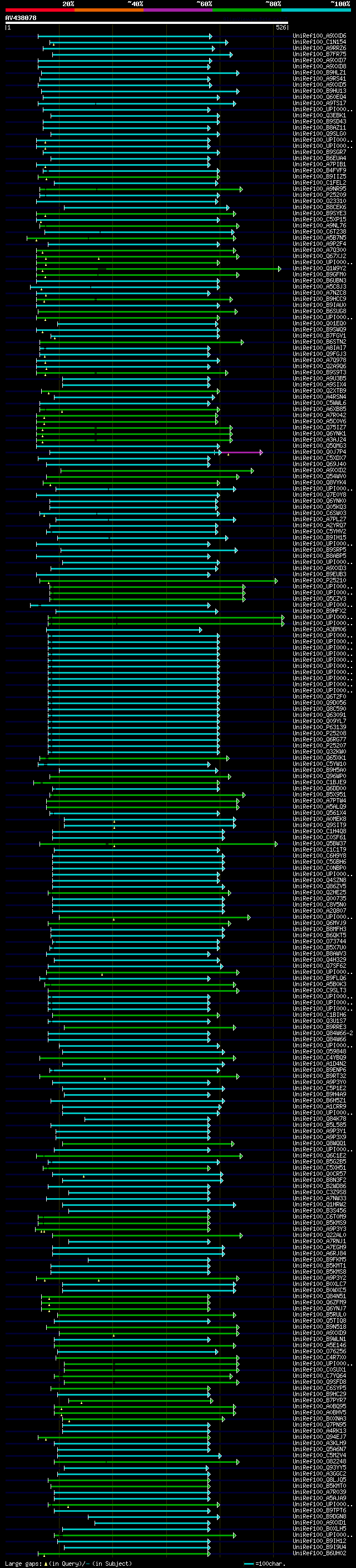Select the UniRef100_Q0J7P4 label
Screen dimensions: 356x1568
319,452
